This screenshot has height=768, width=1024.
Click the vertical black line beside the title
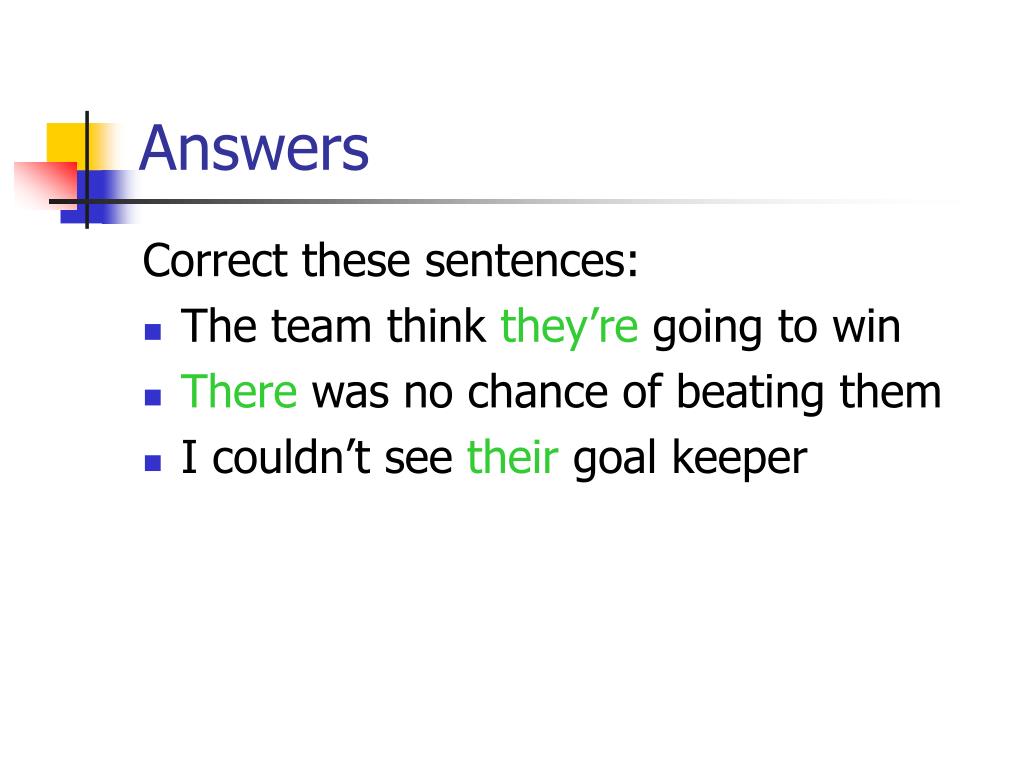87,170
